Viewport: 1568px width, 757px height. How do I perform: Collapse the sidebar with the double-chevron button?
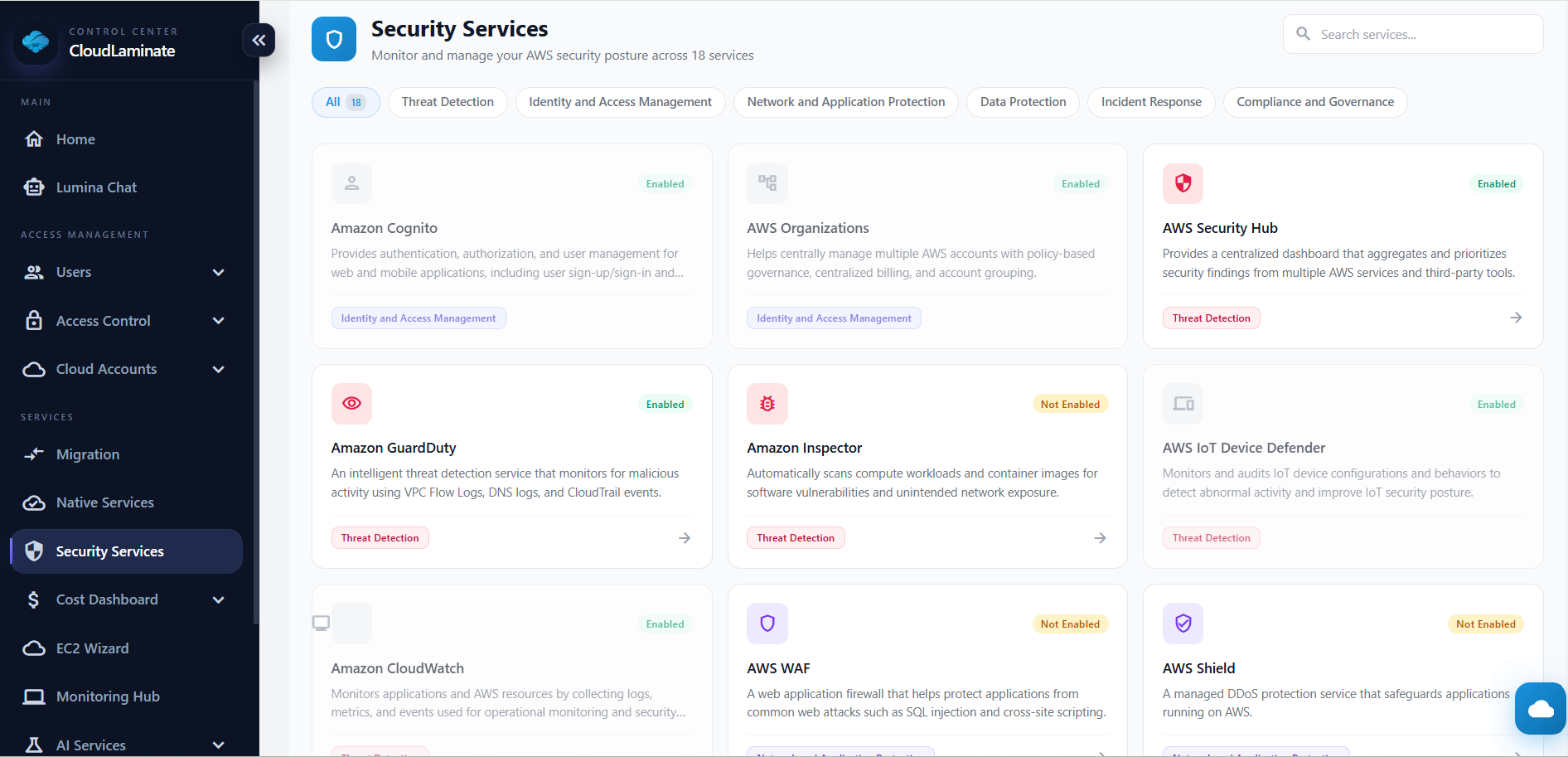[x=259, y=40]
